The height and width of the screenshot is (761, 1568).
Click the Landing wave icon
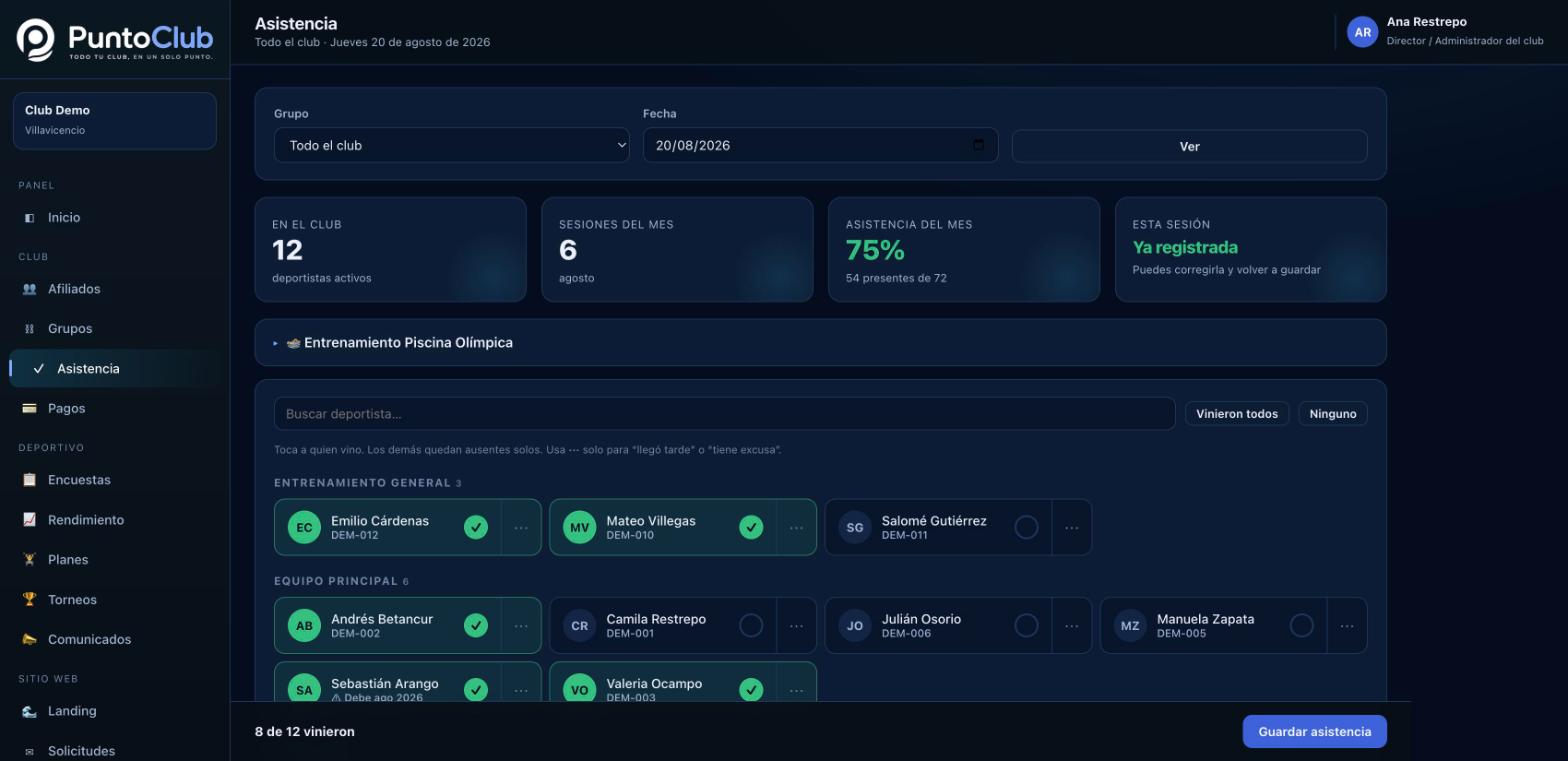[29, 711]
